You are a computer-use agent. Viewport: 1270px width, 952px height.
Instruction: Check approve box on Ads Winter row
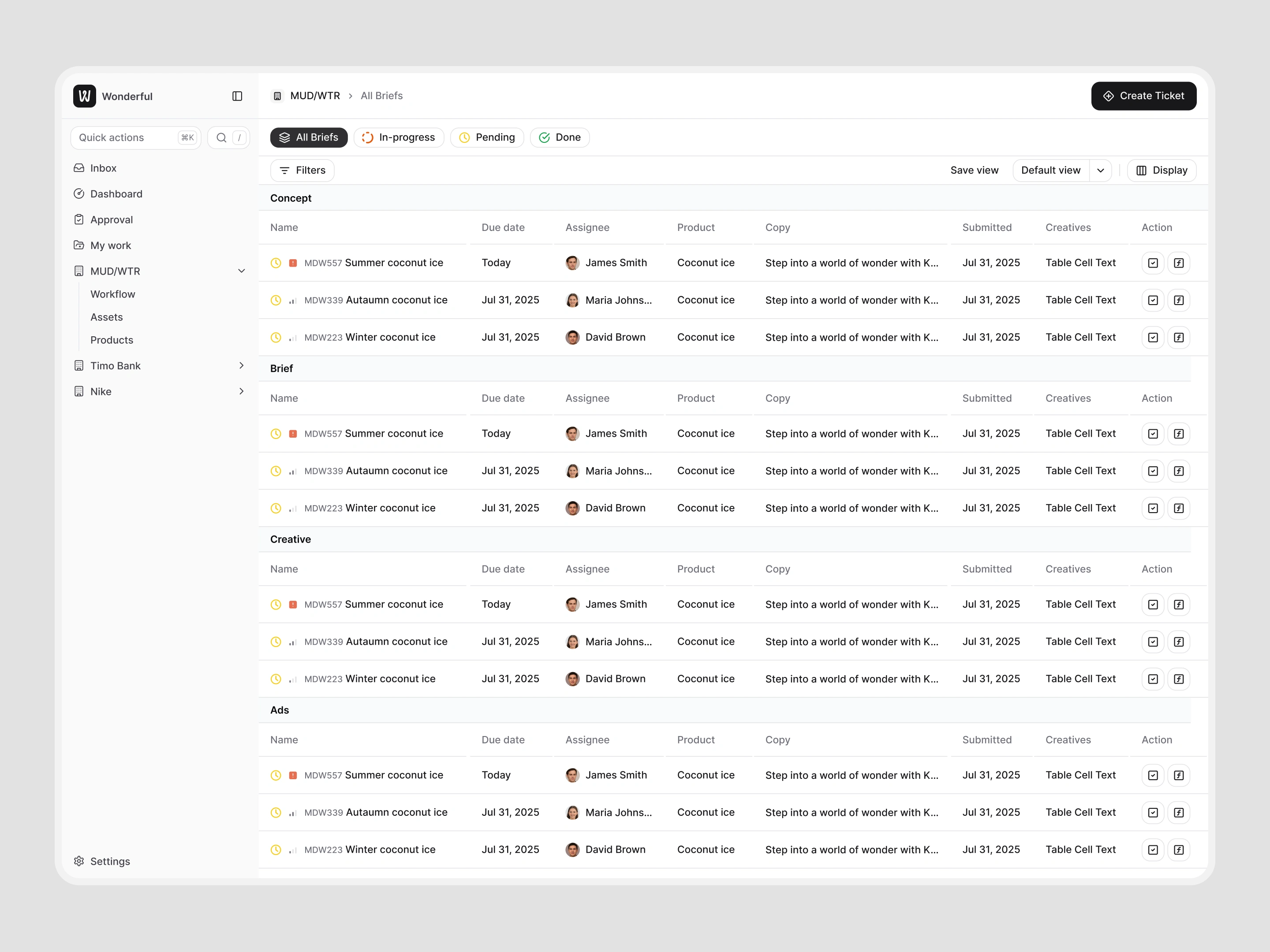[x=1152, y=850]
